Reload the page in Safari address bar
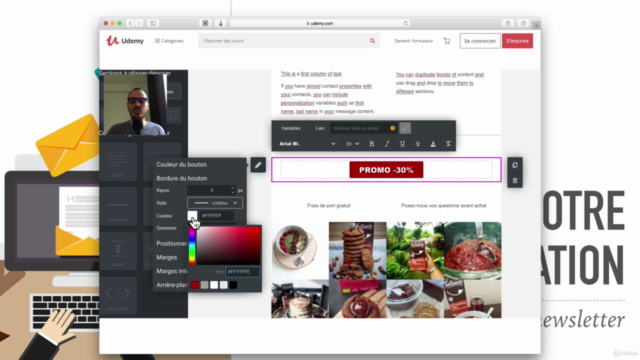 [x=406, y=23]
